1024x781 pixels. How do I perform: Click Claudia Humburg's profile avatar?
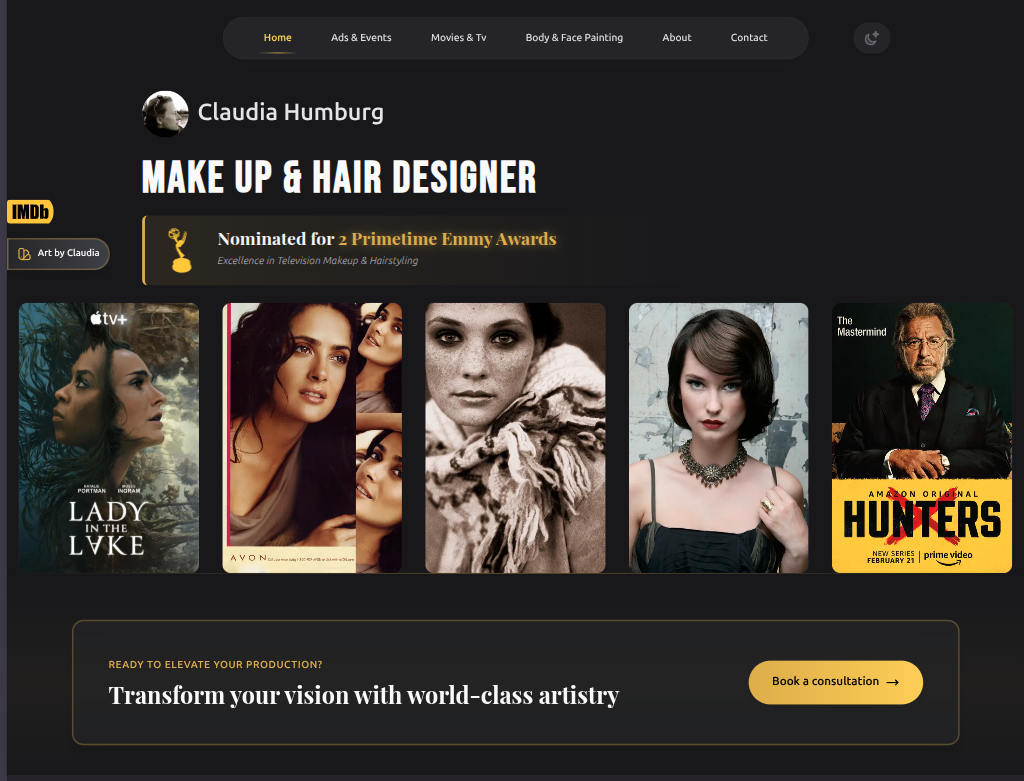point(165,113)
